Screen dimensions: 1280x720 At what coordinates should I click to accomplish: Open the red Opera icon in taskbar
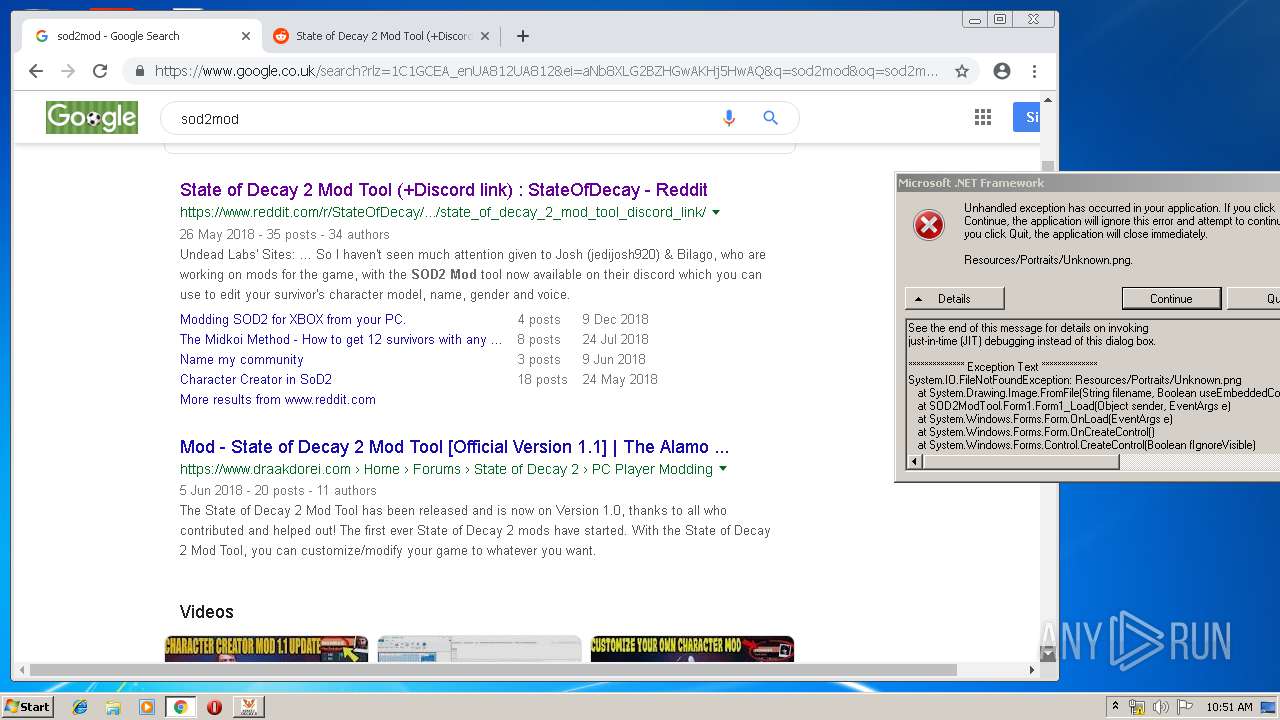tap(214, 707)
